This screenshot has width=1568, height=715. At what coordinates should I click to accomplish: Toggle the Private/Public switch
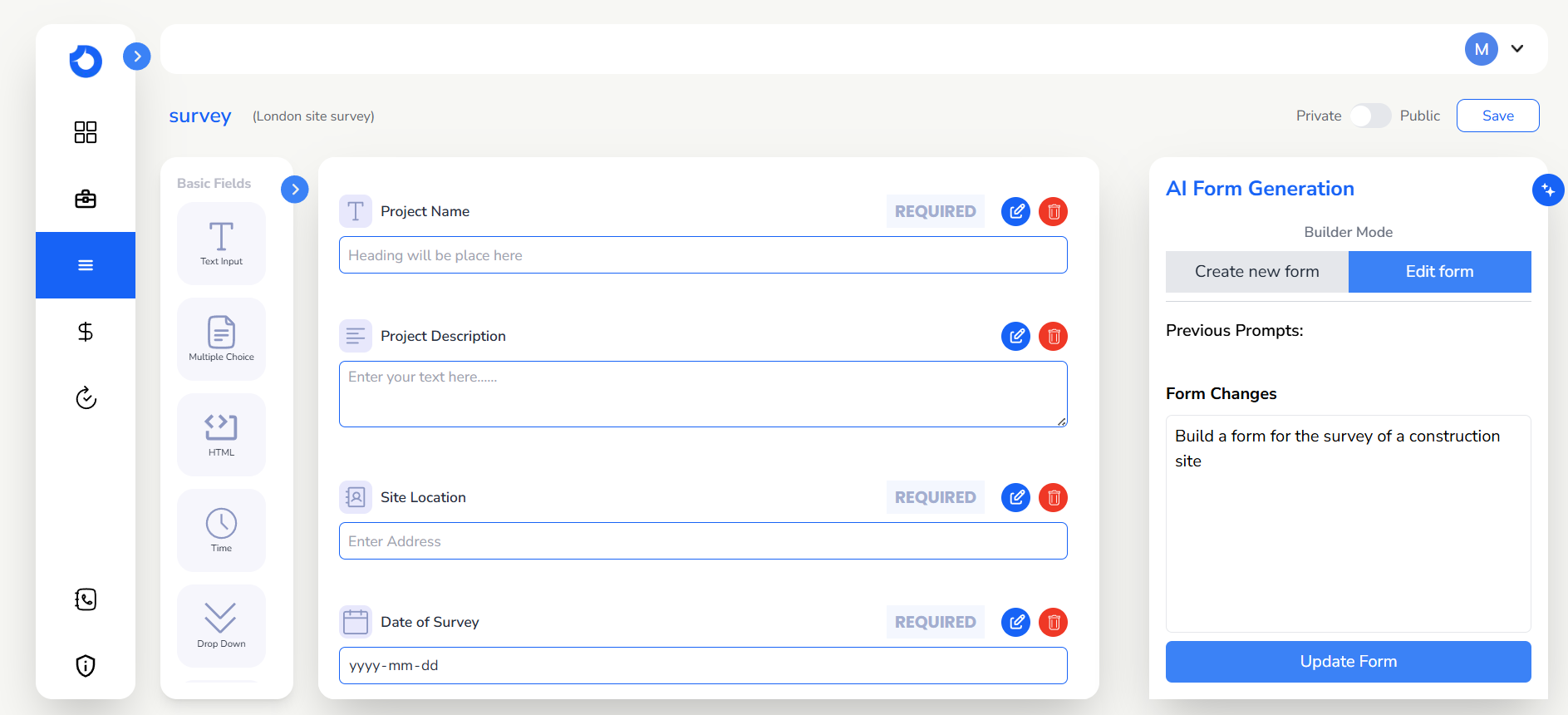click(1370, 116)
